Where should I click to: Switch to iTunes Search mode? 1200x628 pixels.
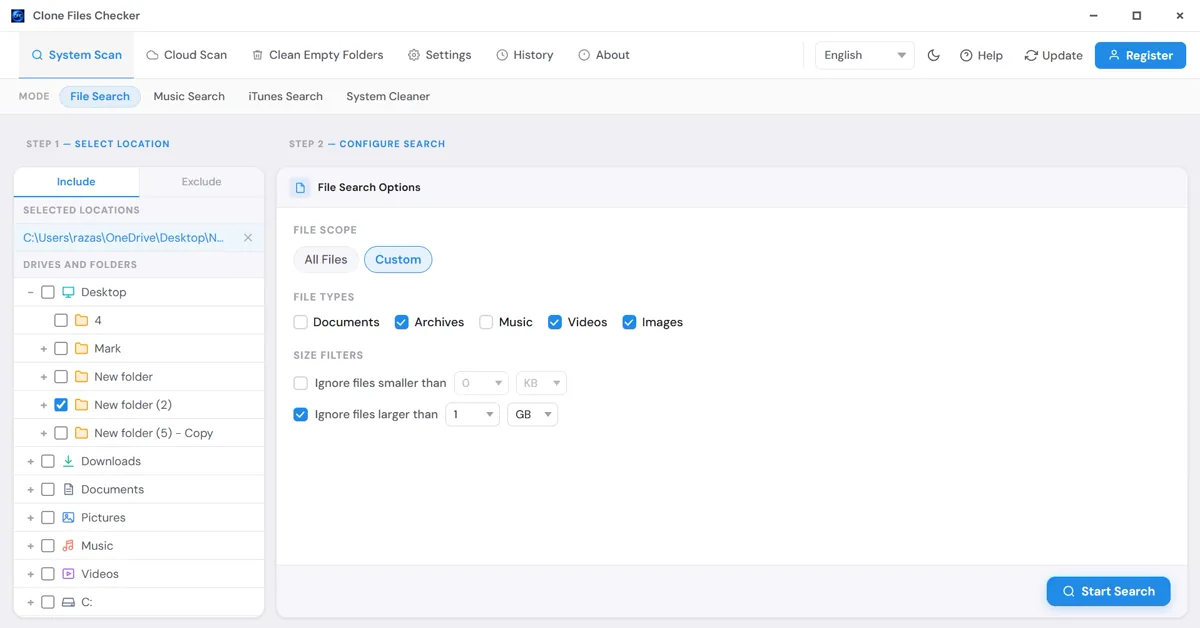286,96
